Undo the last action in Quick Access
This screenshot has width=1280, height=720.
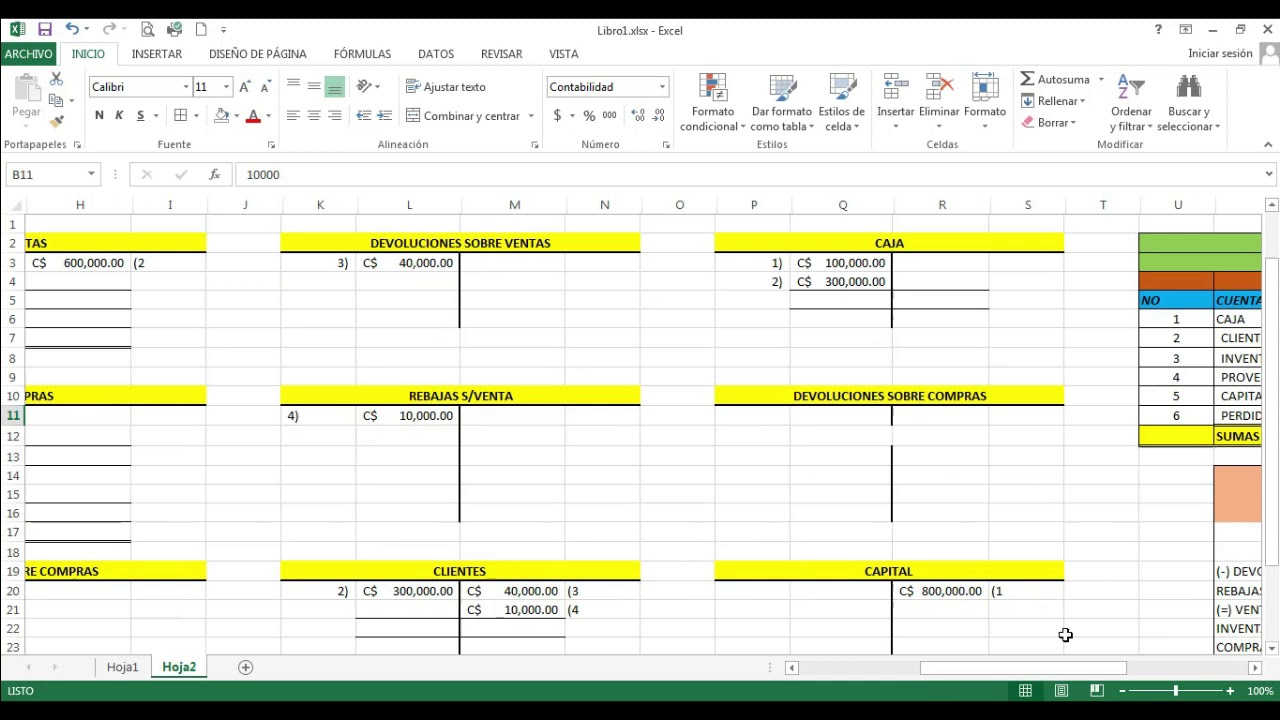[72, 30]
